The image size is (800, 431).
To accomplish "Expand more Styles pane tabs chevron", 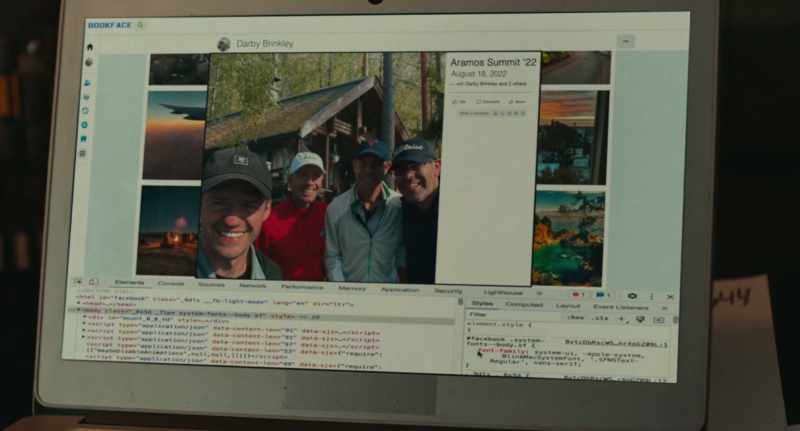I will (664, 308).
